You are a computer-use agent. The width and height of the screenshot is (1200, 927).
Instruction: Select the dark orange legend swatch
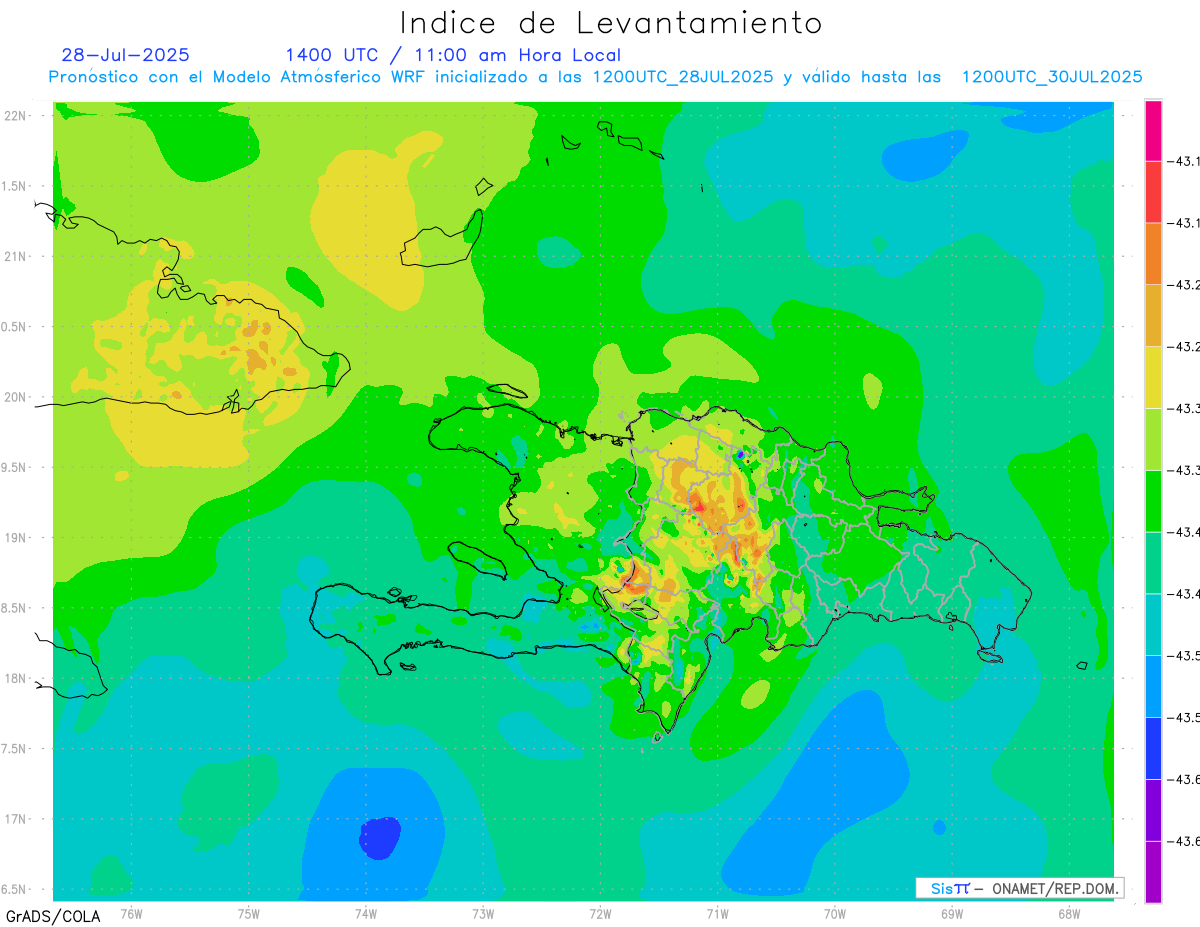1153,254
